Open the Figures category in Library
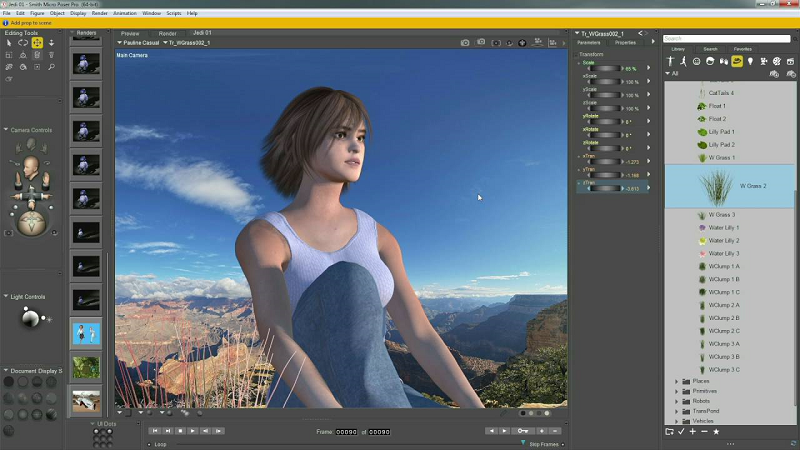This screenshot has width=800, height=450. [x=671, y=61]
